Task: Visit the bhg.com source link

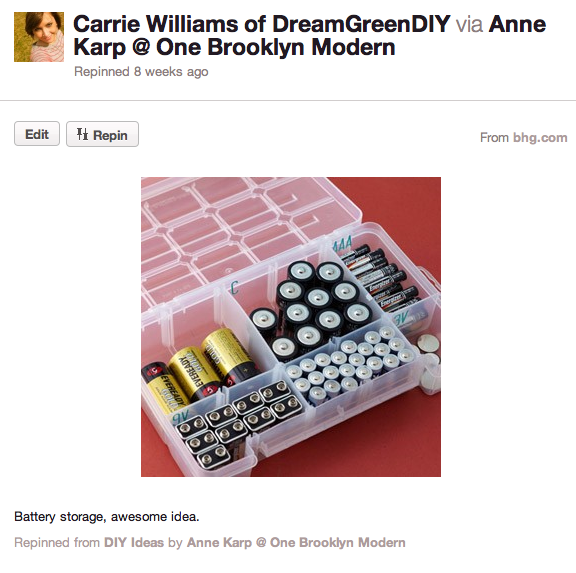Action: (540, 137)
